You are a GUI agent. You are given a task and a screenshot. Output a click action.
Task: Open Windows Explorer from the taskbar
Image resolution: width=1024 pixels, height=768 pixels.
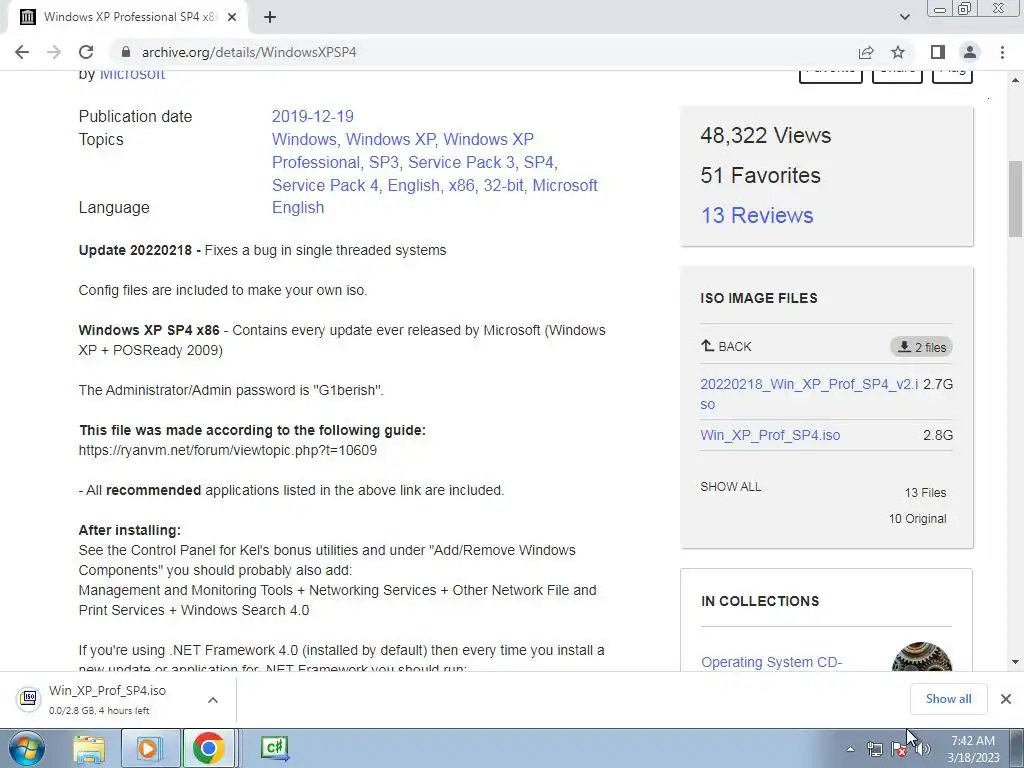tap(89, 748)
